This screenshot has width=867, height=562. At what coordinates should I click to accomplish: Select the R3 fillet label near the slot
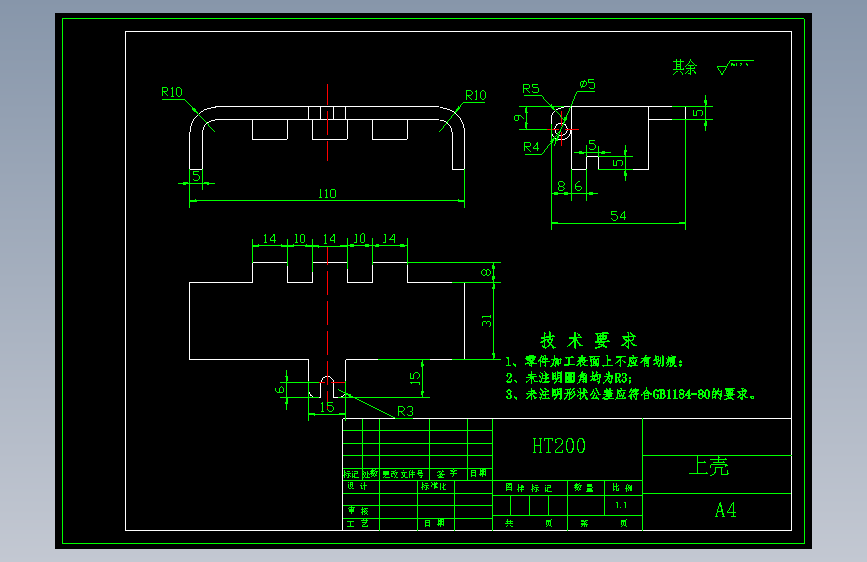(405, 411)
